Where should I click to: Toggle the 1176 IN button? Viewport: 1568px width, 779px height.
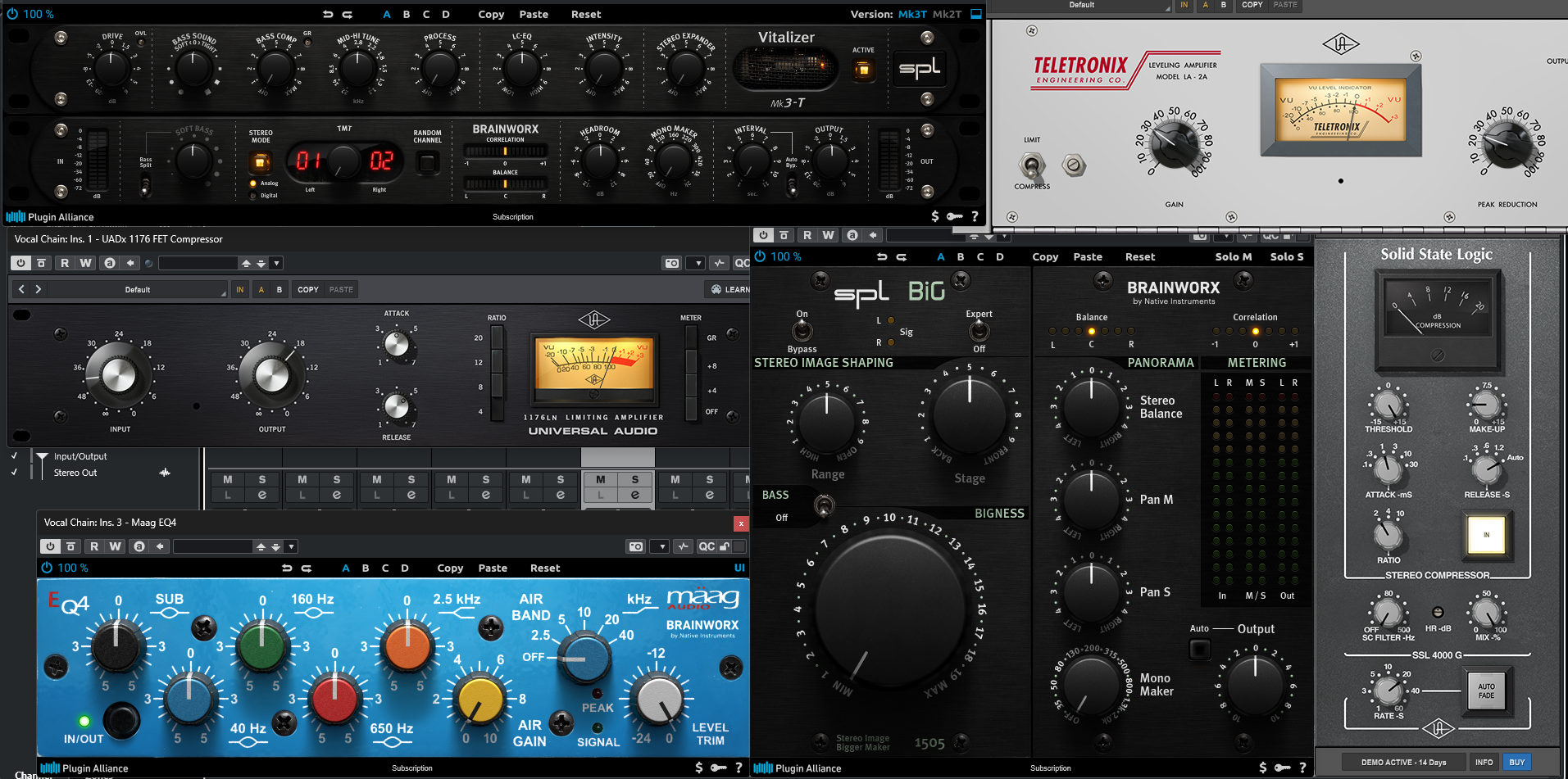[x=240, y=289]
